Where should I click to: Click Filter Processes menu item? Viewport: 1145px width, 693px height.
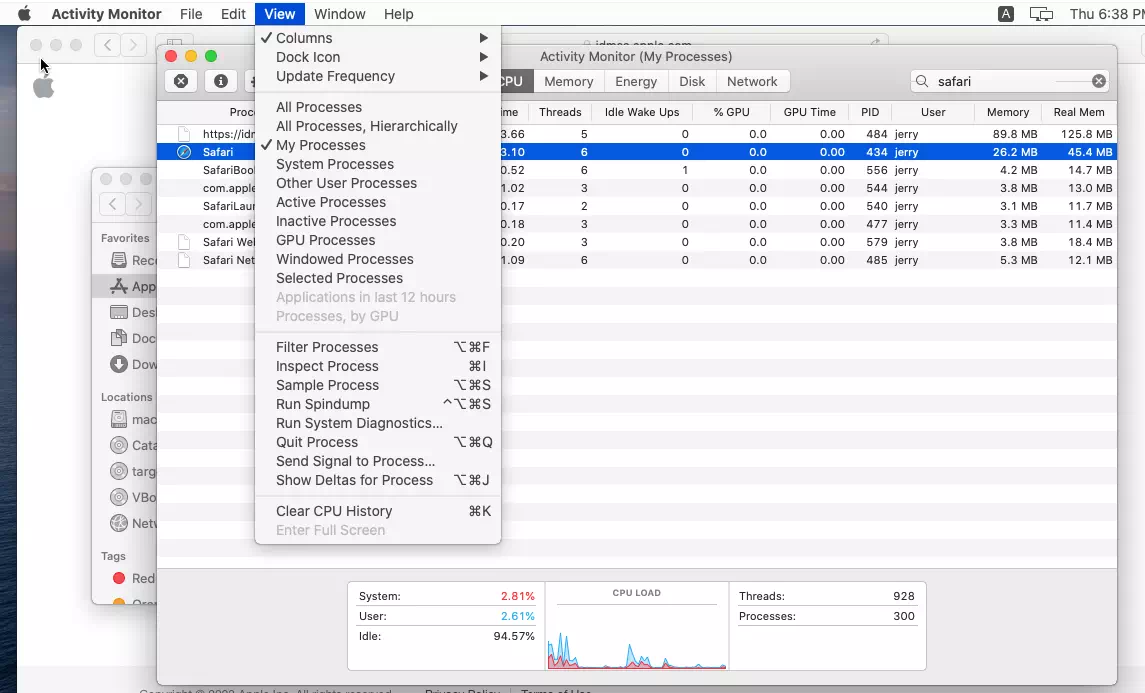(378, 347)
